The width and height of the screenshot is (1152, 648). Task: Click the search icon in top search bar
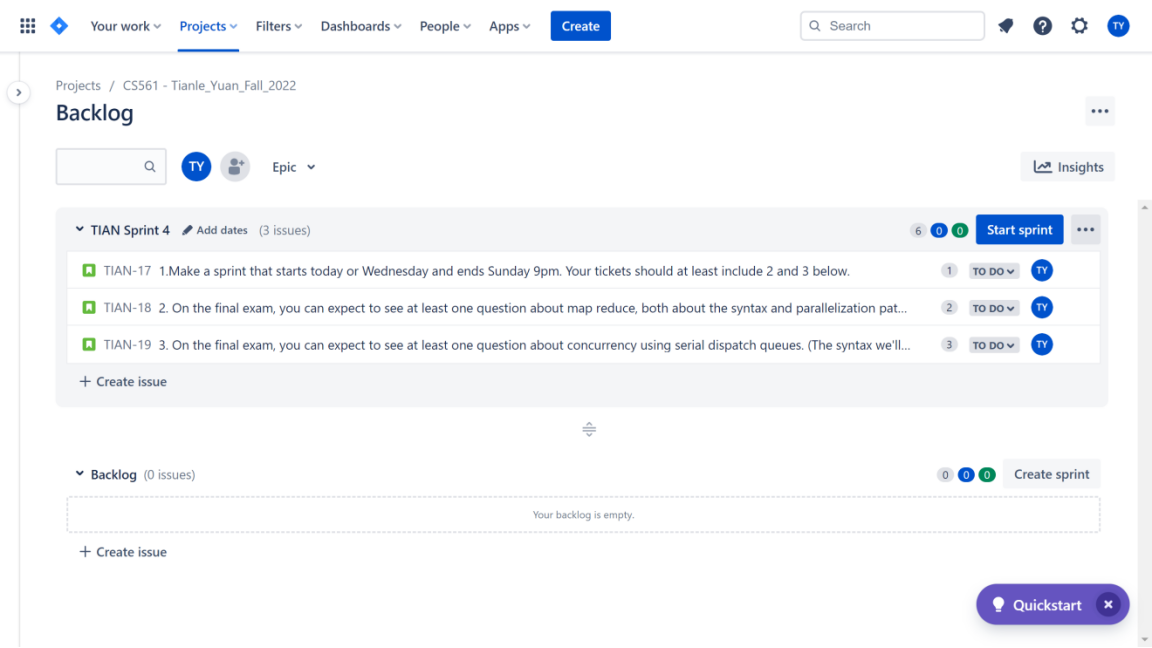click(x=815, y=26)
